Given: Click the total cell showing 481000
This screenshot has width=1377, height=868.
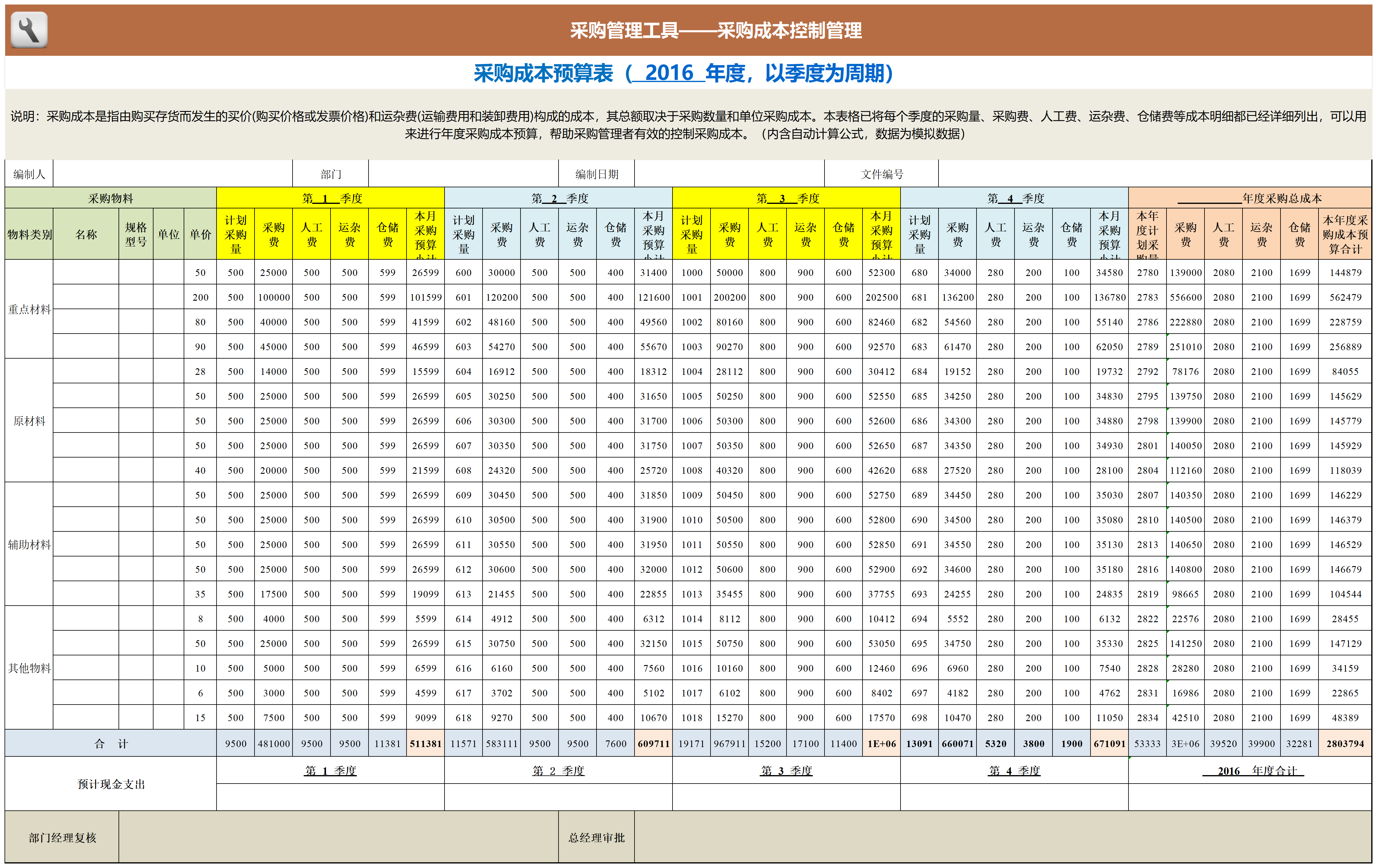Looking at the screenshot, I should pyautogui.click(x=273, y=743).
